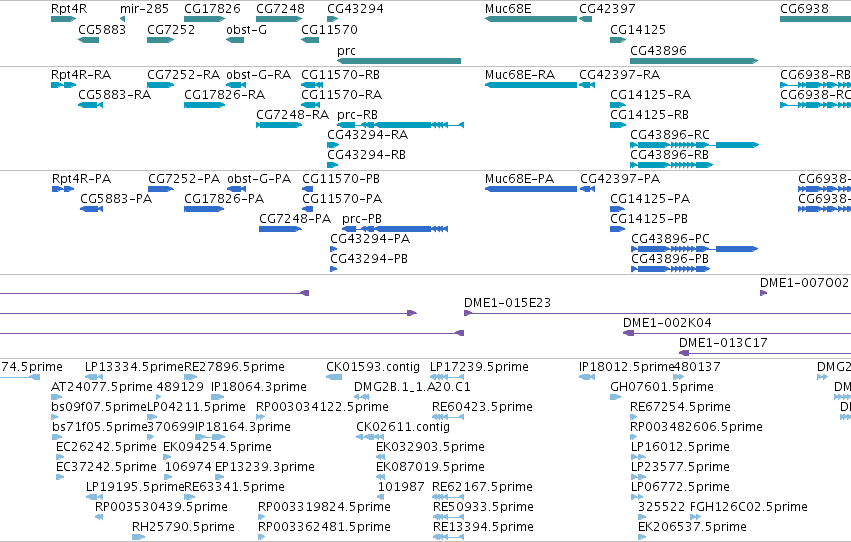Click transcript CG7252-RA label
Image resolution: width=851 pixels, height=542 pixels.
(183, 74)
